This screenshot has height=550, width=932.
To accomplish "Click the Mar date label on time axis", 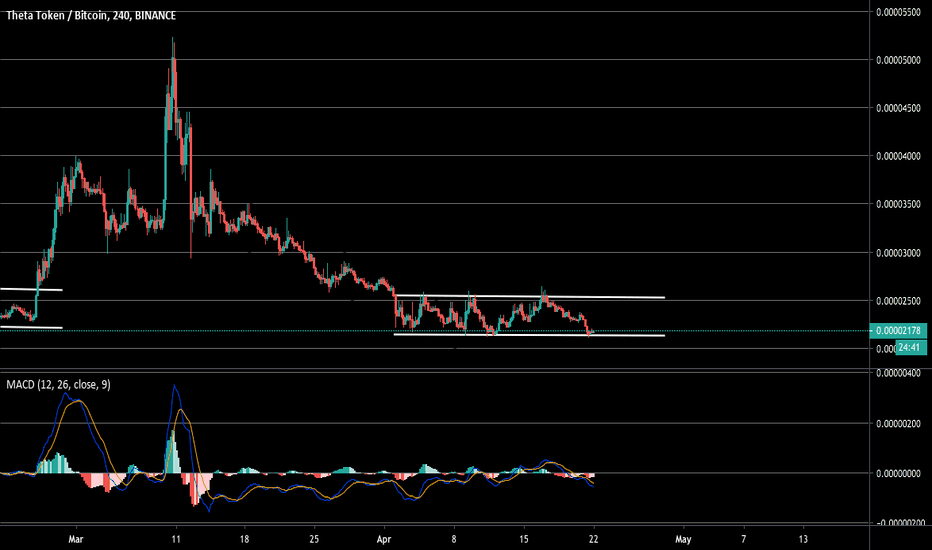I will click(x=75, y=539).
